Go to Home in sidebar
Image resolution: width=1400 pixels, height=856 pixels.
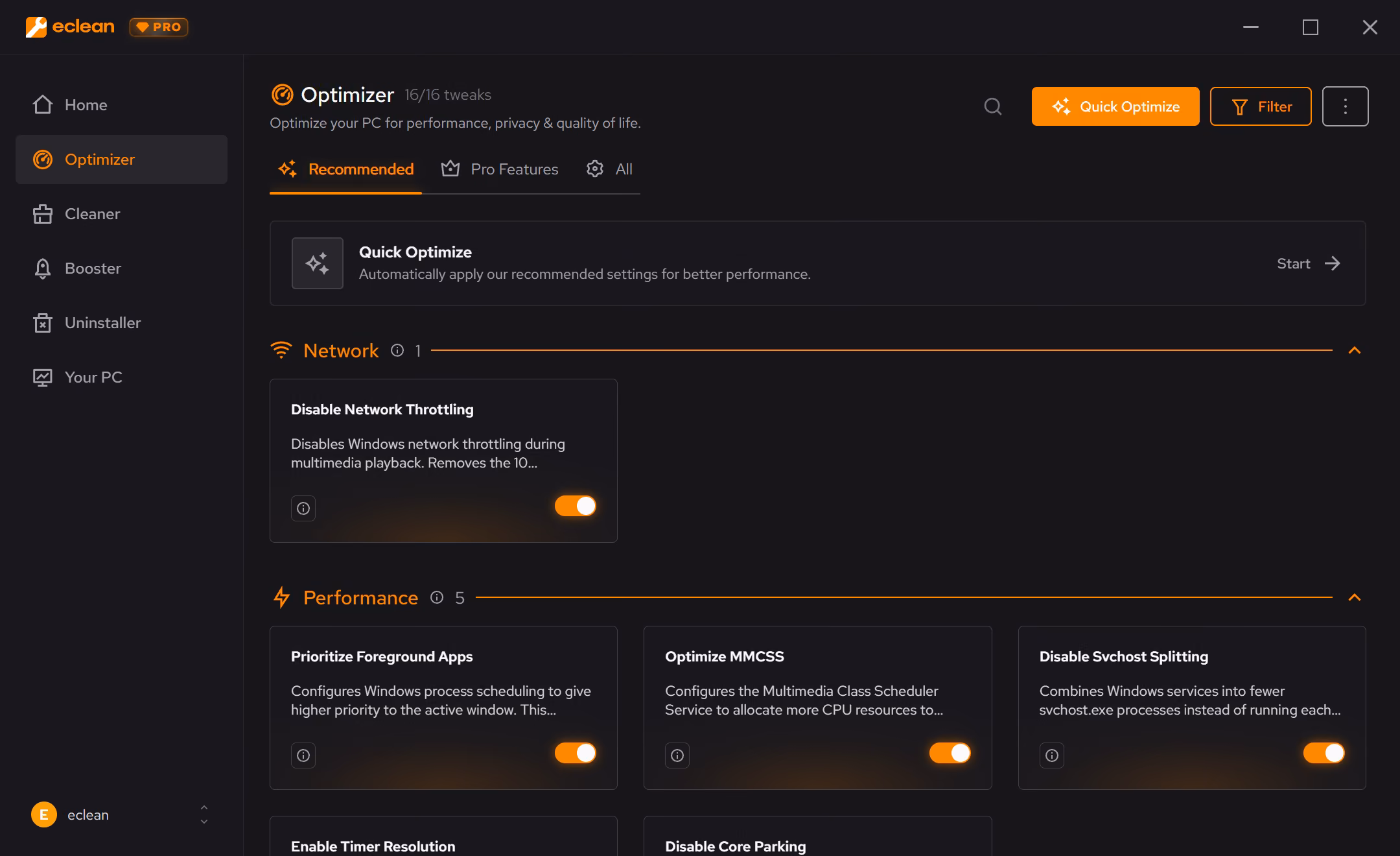point(122,105)
